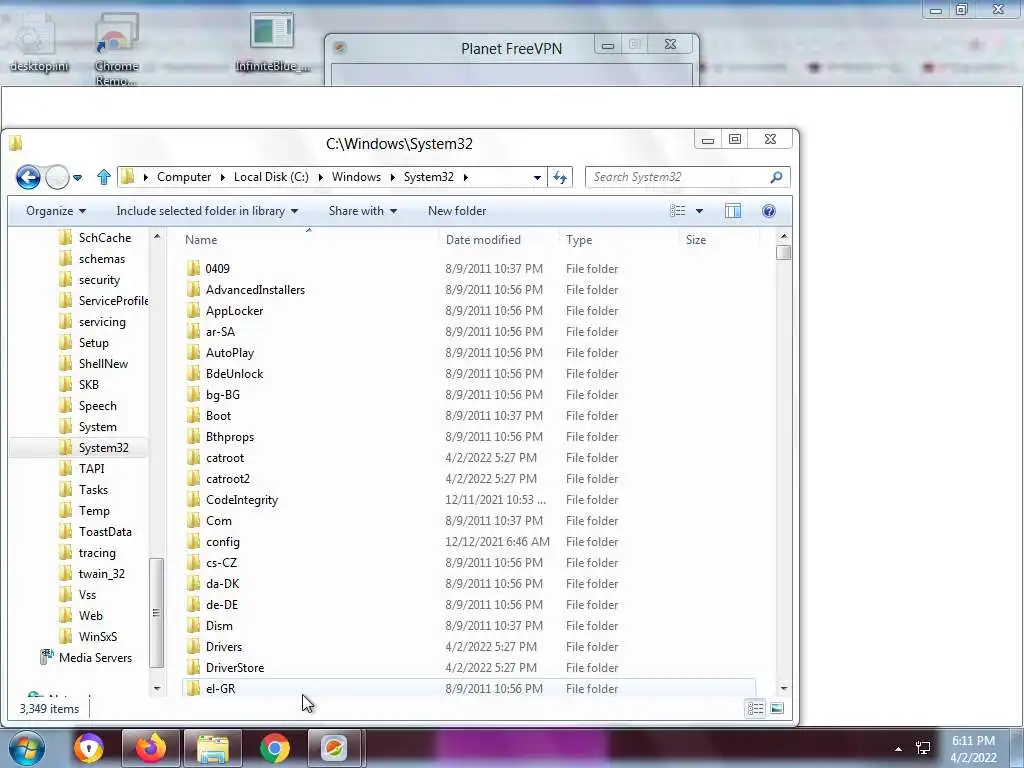The width and height of the screenshot is (1024, 768).
Task: Open Media Servers in navigation pane
Action: click(95, 658)
